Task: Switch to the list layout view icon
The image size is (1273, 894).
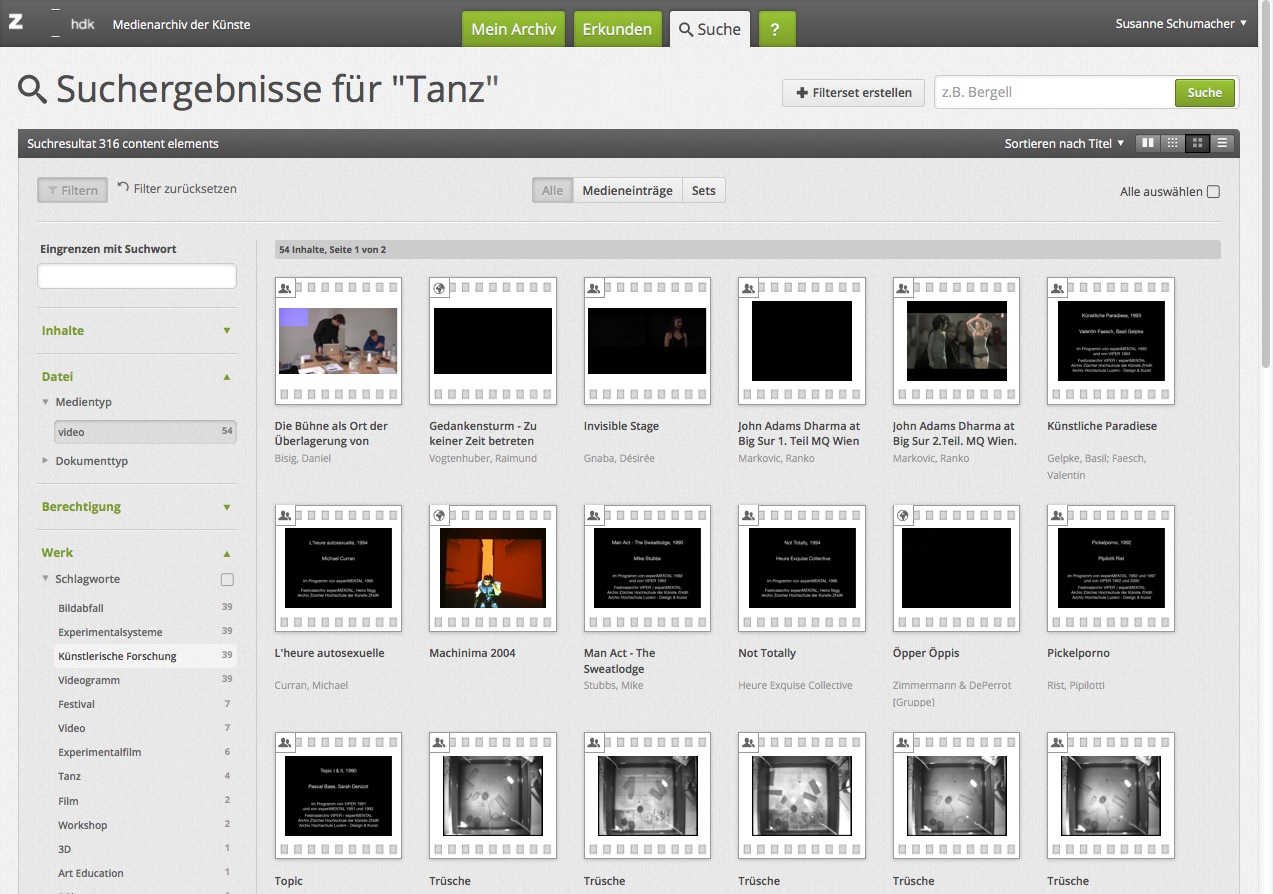Action: click(1222, 143)
